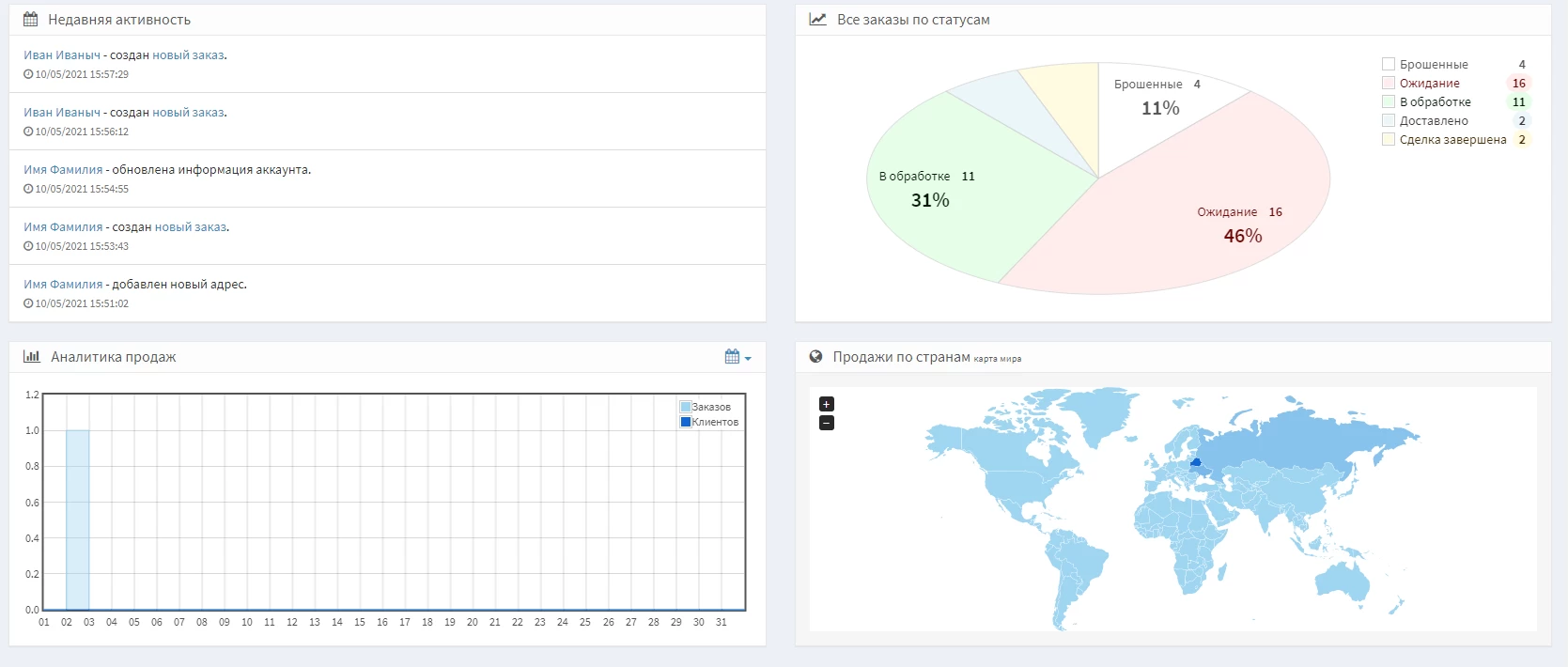Click timestamp 10/05/2021 15:51:02
Image resolution: width=1568 pixels, height=667 pixels.
82,303
